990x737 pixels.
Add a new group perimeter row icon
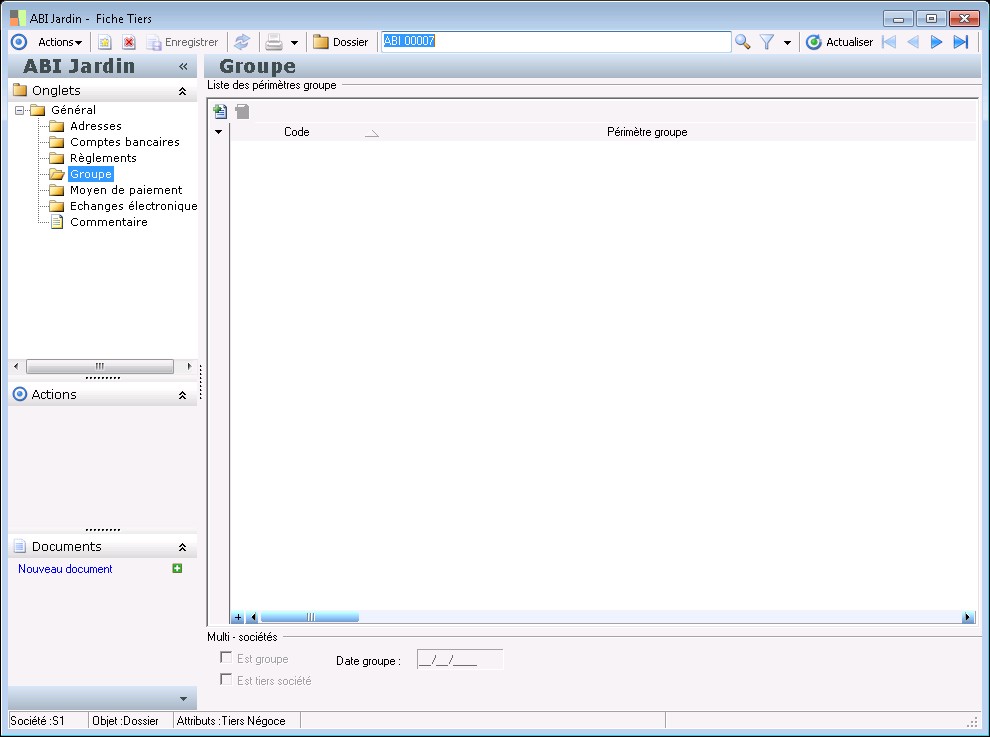[220, 112]
